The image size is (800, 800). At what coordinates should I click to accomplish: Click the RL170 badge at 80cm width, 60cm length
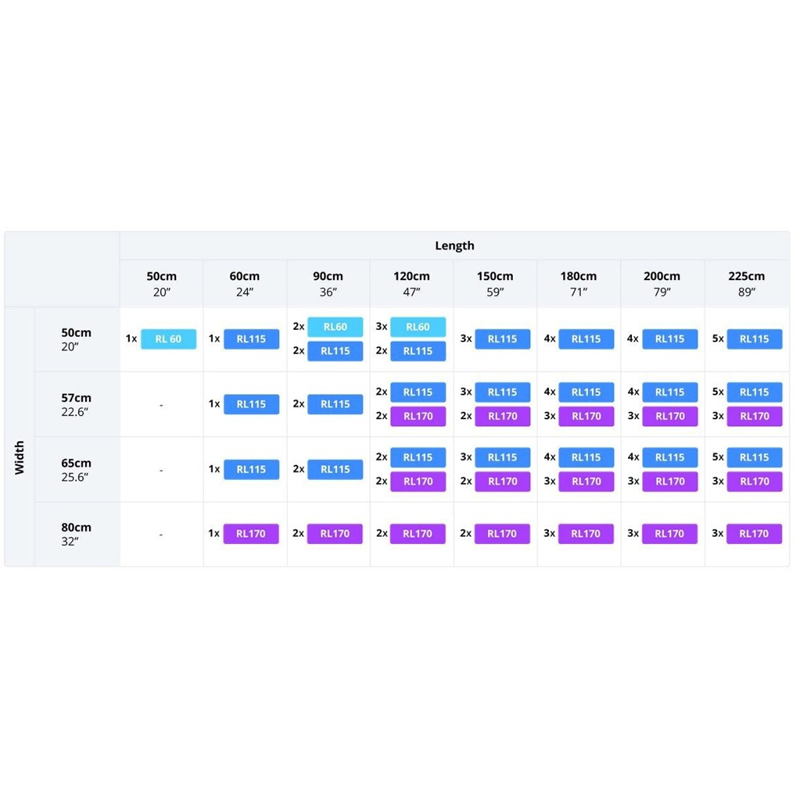point(251,534)
